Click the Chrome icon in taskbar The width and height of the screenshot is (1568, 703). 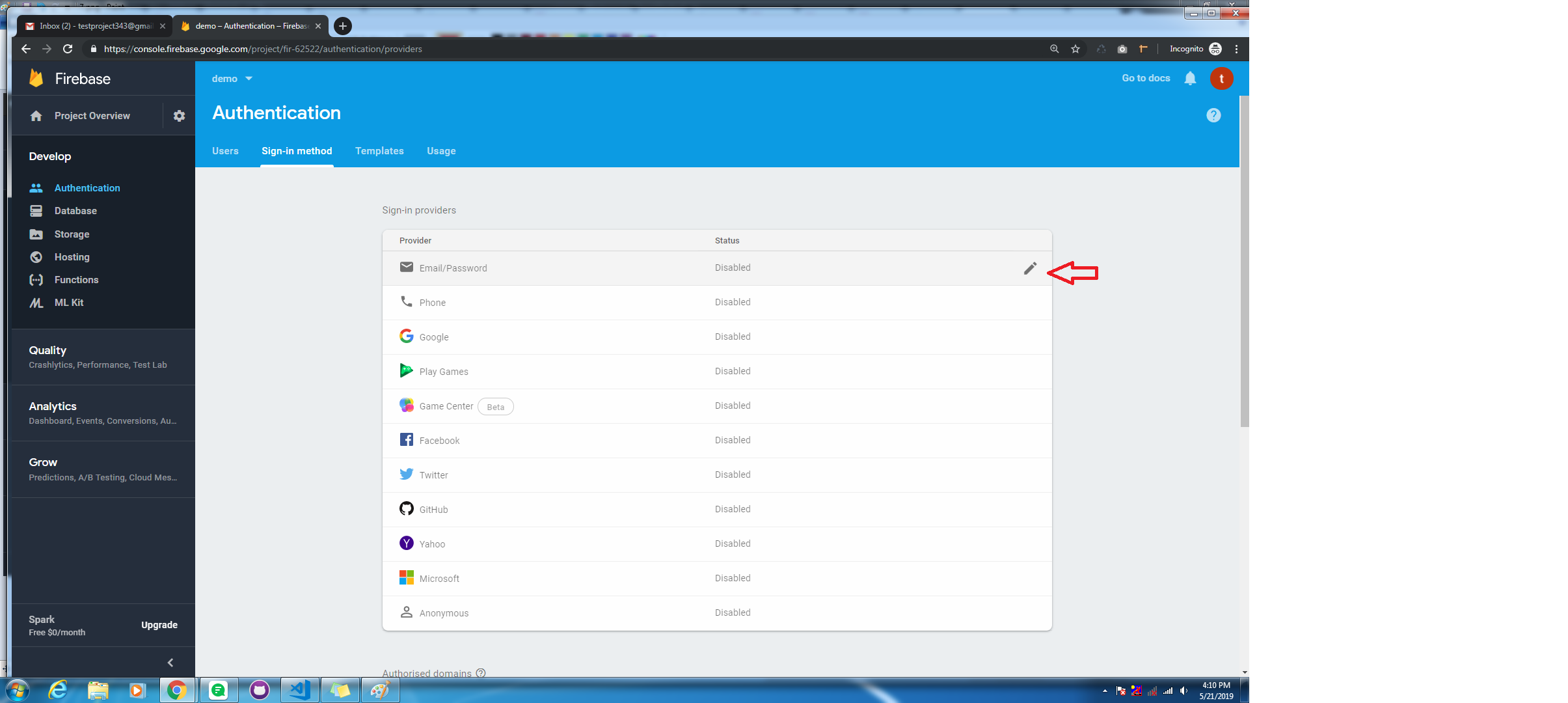176,690
